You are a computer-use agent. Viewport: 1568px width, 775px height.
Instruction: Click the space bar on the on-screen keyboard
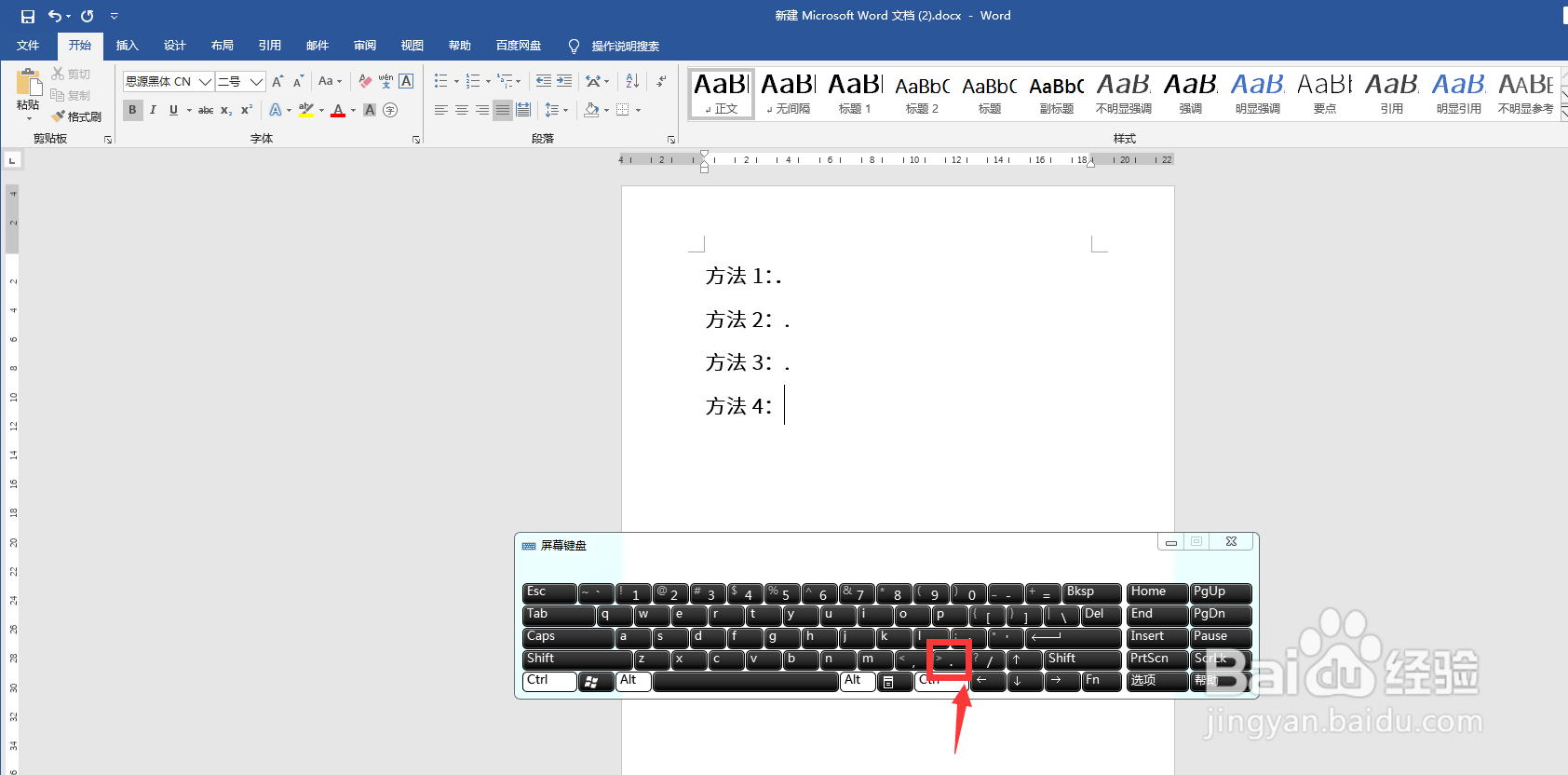click(746, 682)
